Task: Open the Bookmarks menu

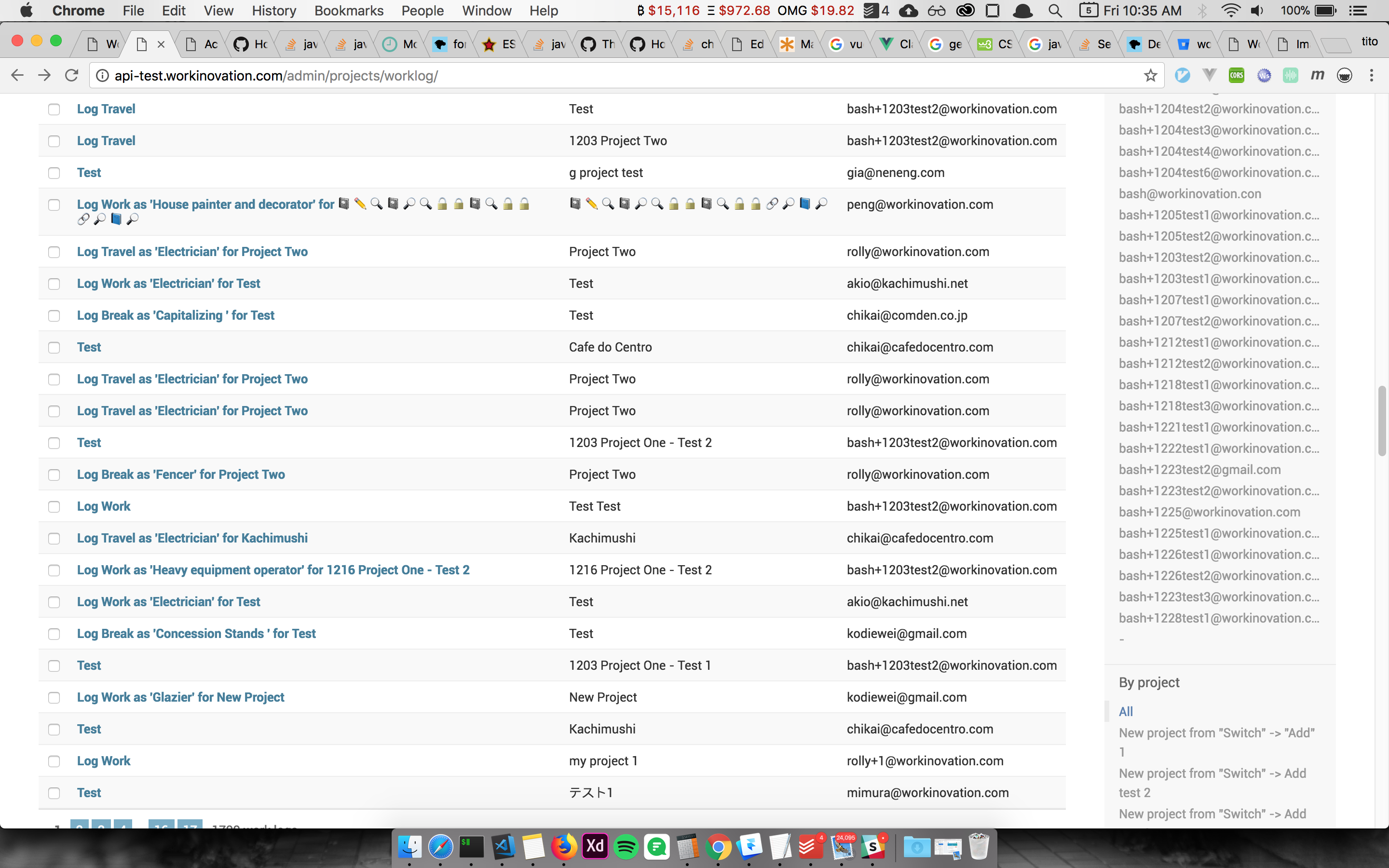Action: 348,10
